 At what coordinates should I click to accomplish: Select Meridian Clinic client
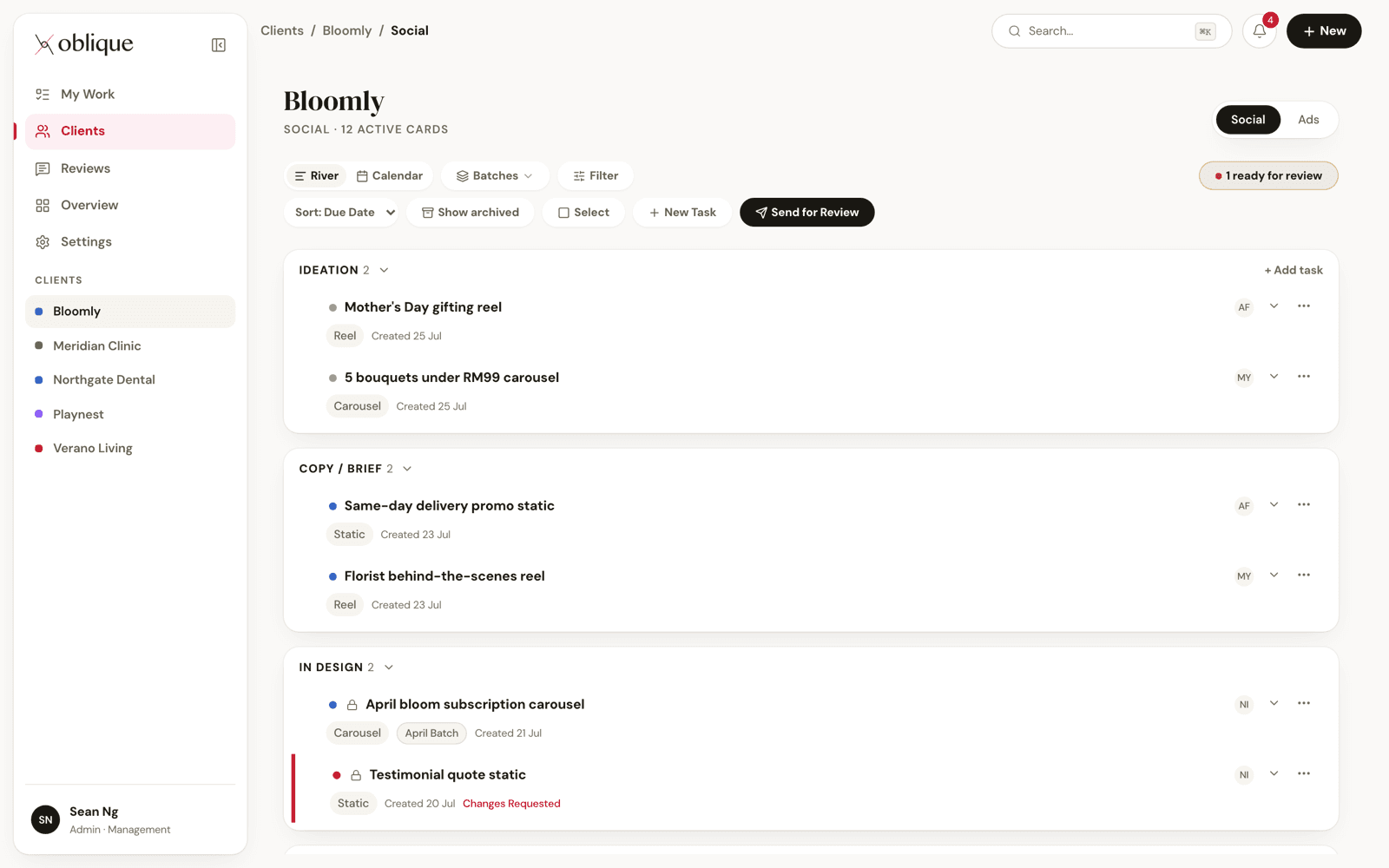(x=130, y=345)
